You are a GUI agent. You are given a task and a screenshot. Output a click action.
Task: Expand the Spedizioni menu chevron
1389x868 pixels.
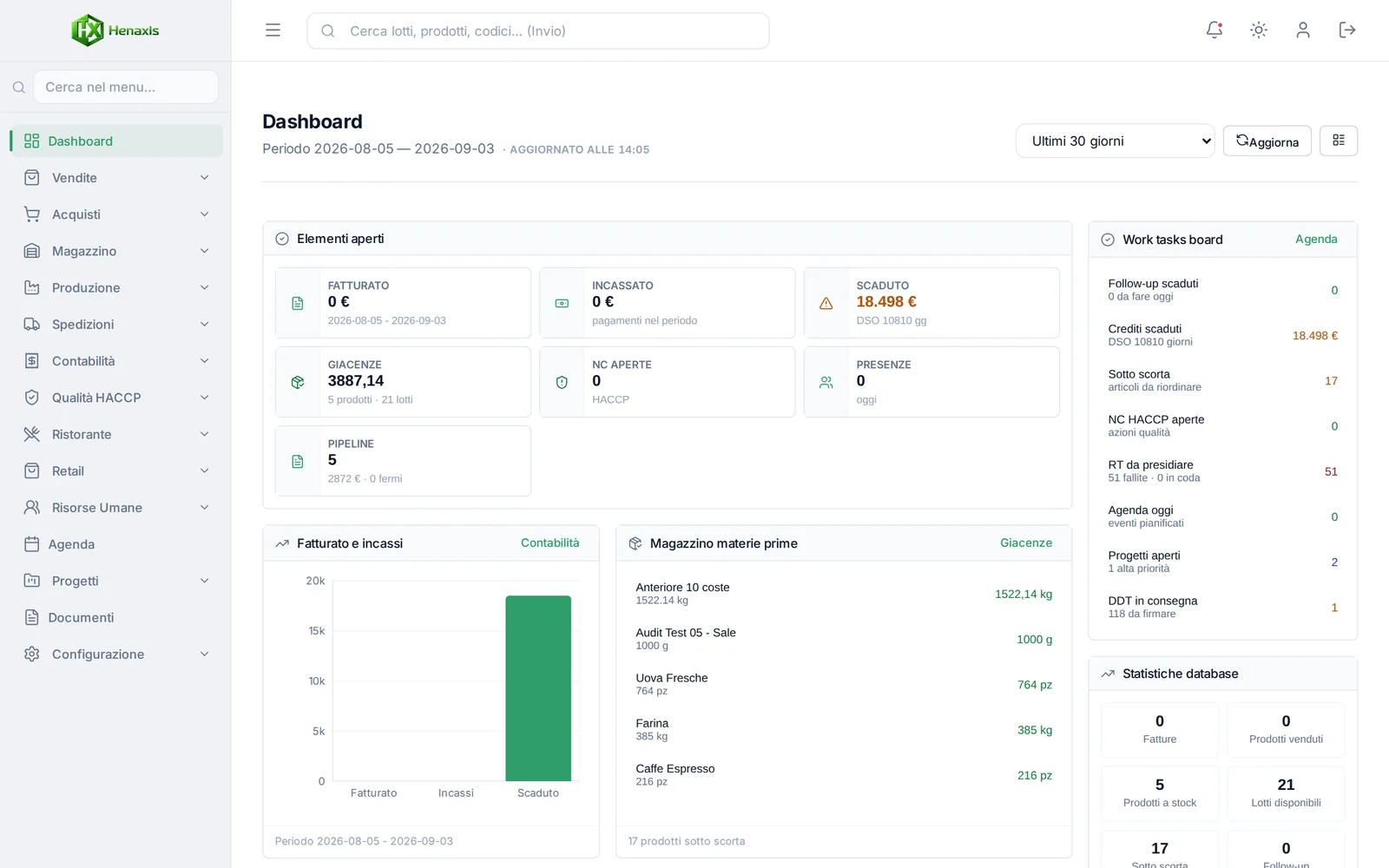coord(205,324)
